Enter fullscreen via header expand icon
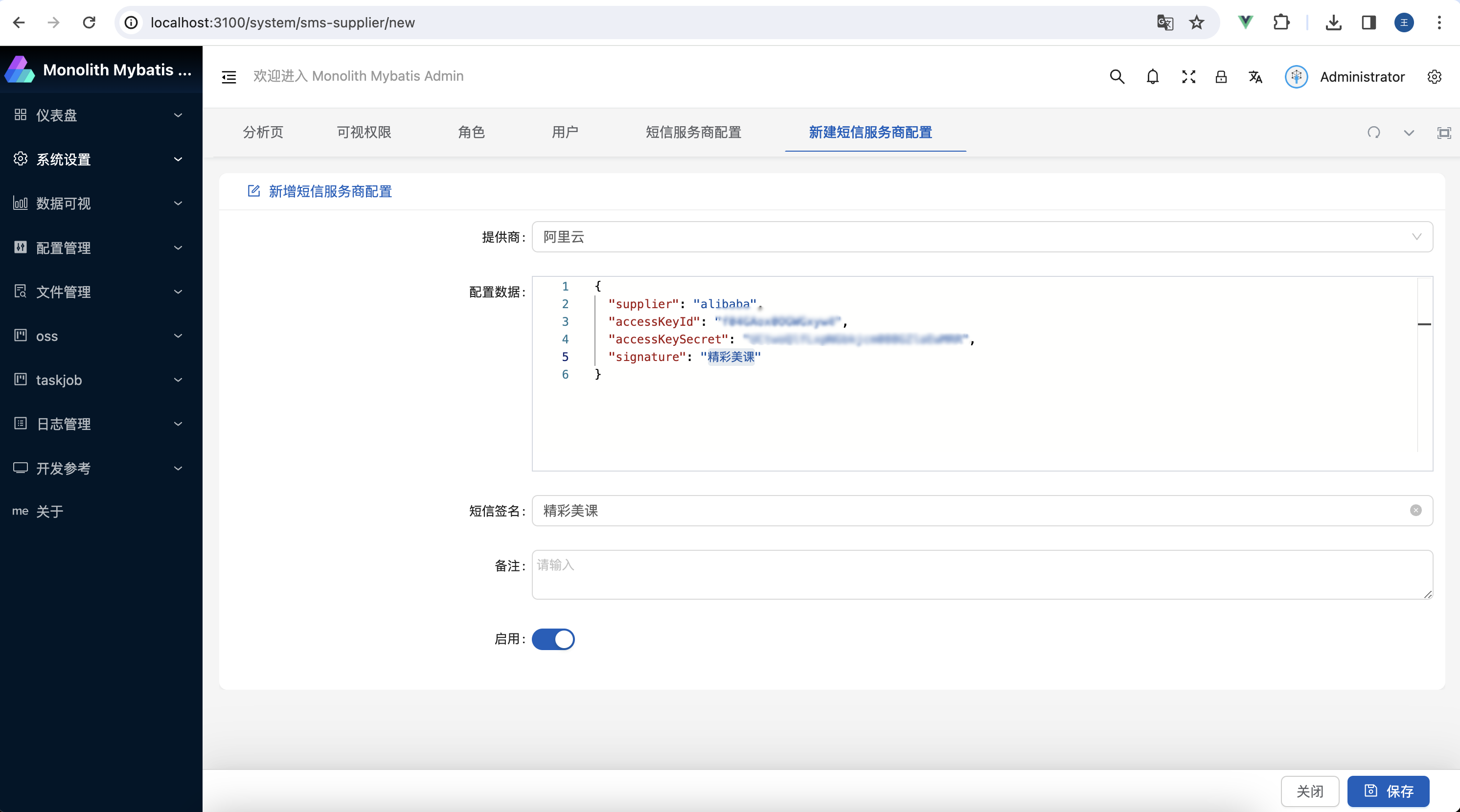This screenshot has width=1460, height=812. coord(1188,76)
